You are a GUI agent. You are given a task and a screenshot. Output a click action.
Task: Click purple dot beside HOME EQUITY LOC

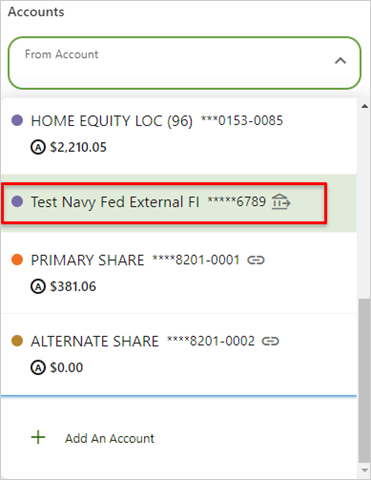[17, 120]
